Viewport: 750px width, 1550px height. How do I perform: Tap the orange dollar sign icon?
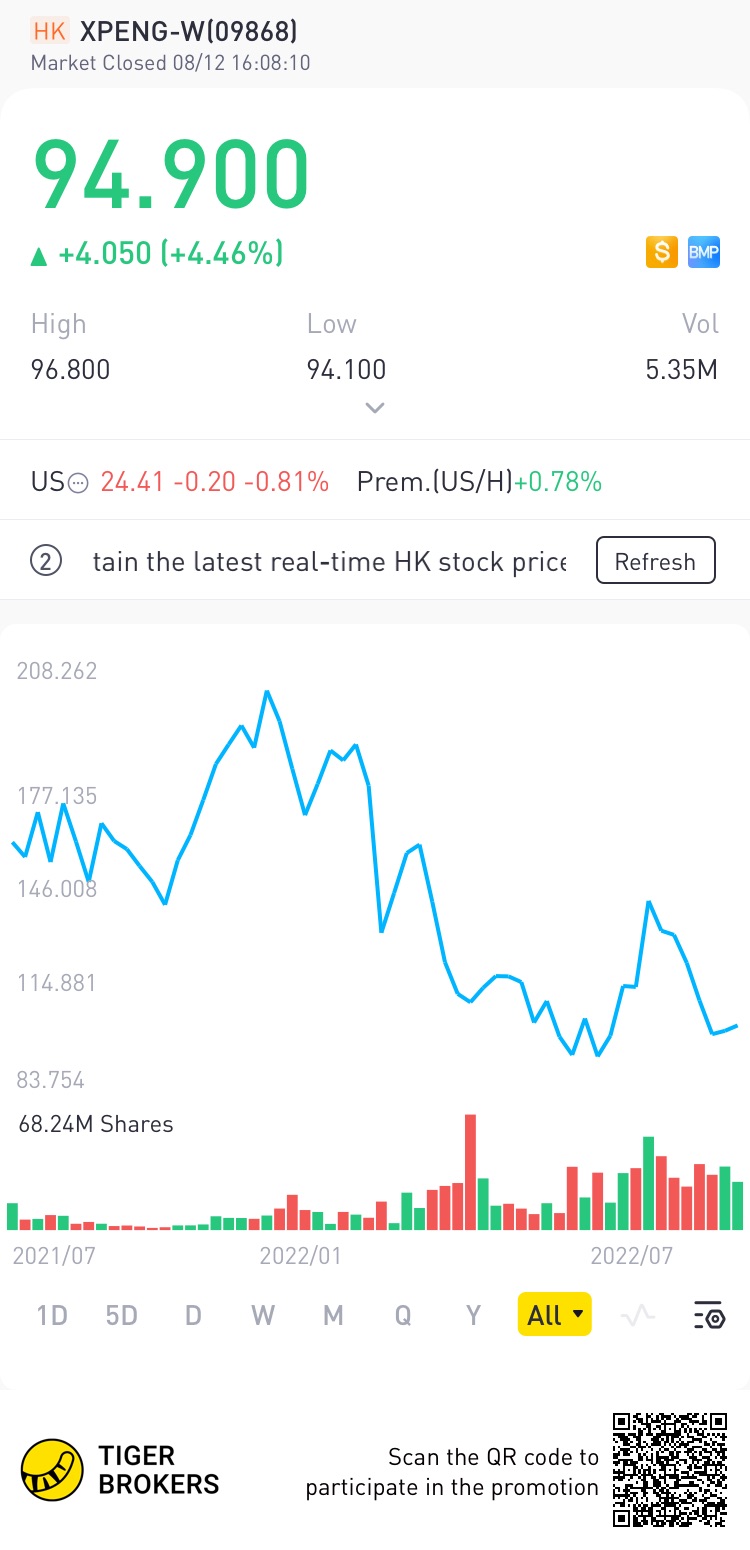662,252
